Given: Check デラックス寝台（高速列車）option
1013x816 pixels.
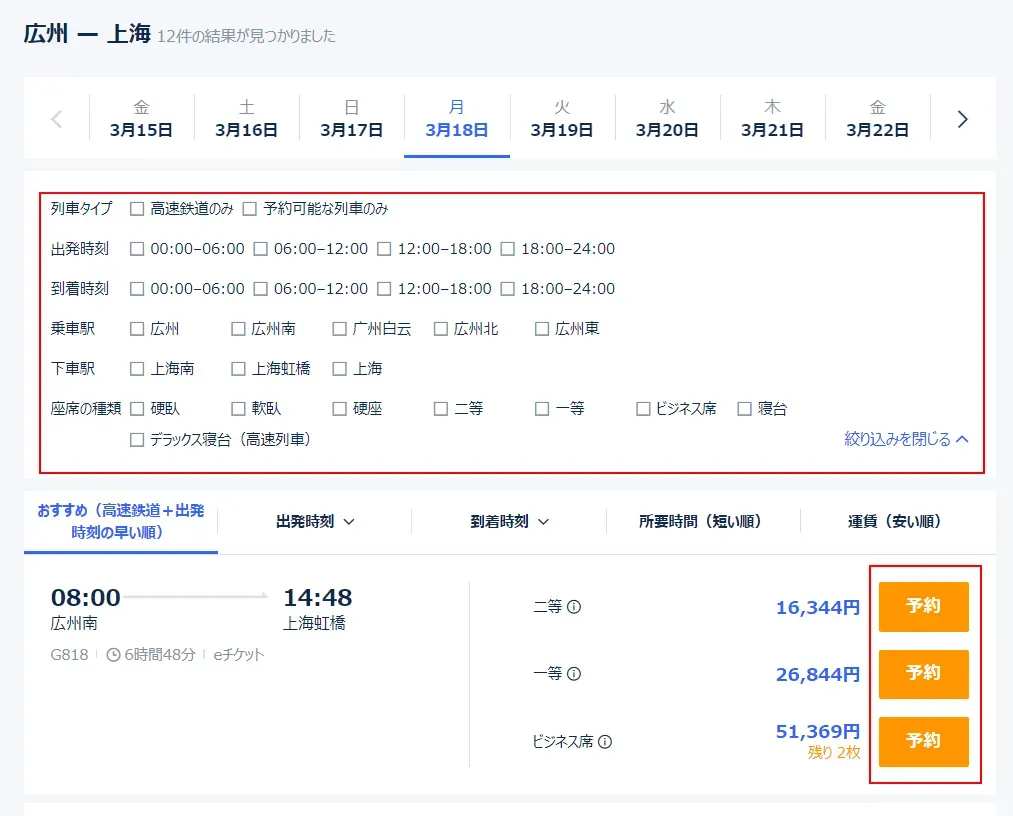Looking at the screenshot, I should click(x=136, y=438).
